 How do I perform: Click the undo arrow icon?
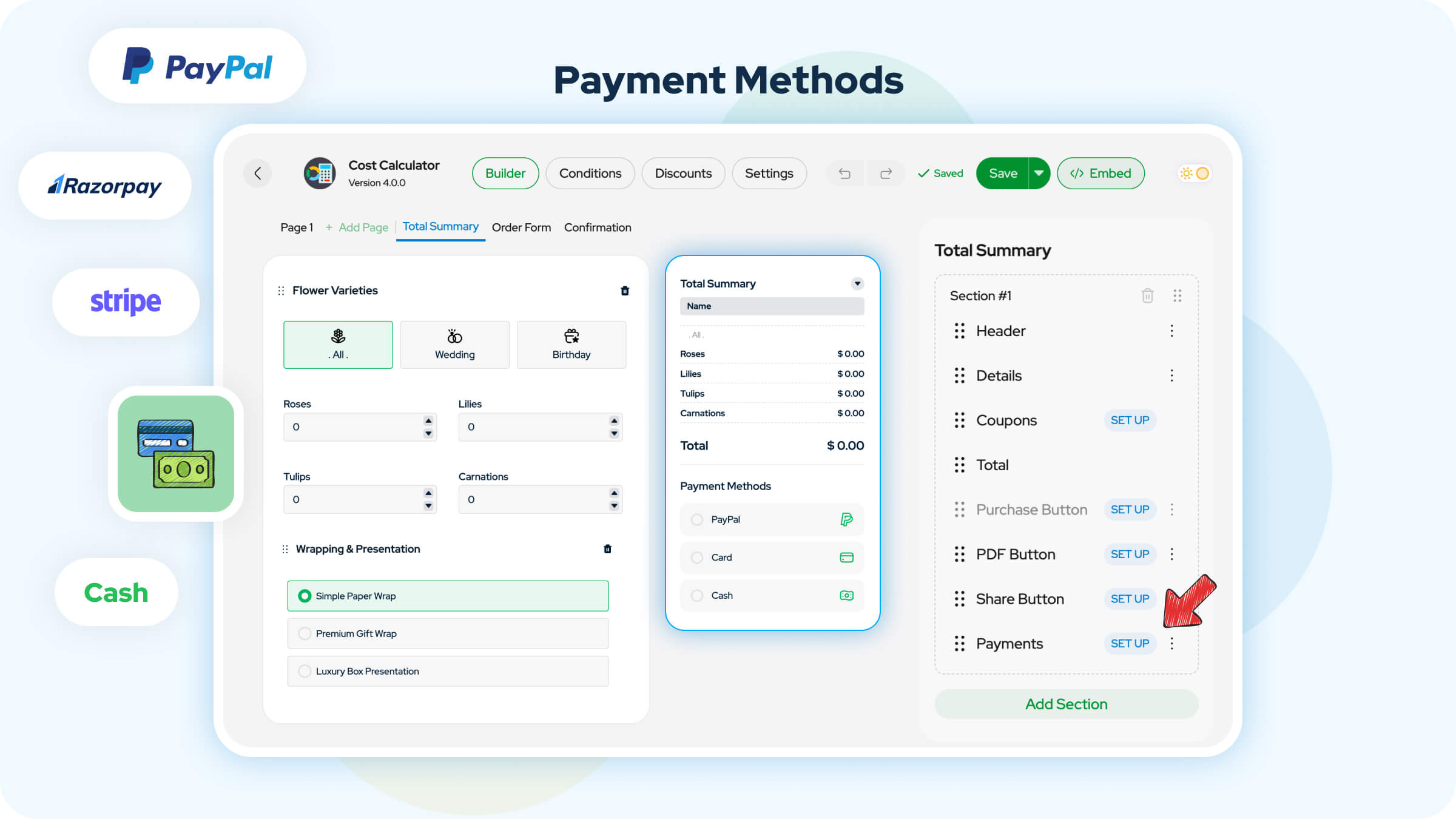[844, 174]
